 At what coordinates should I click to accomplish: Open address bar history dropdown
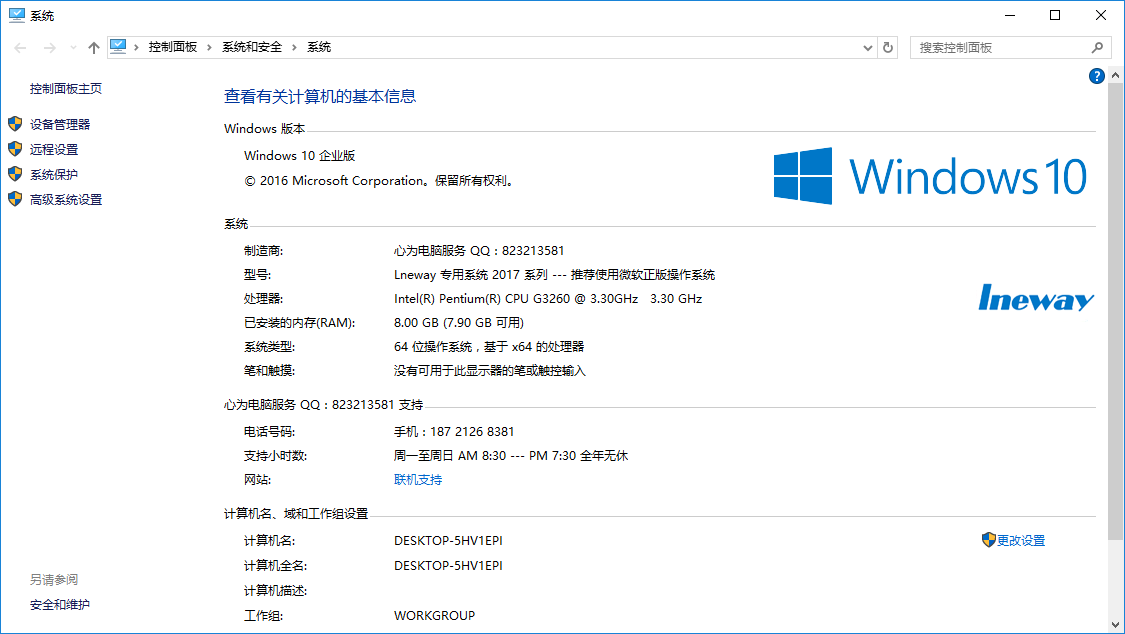867,47
